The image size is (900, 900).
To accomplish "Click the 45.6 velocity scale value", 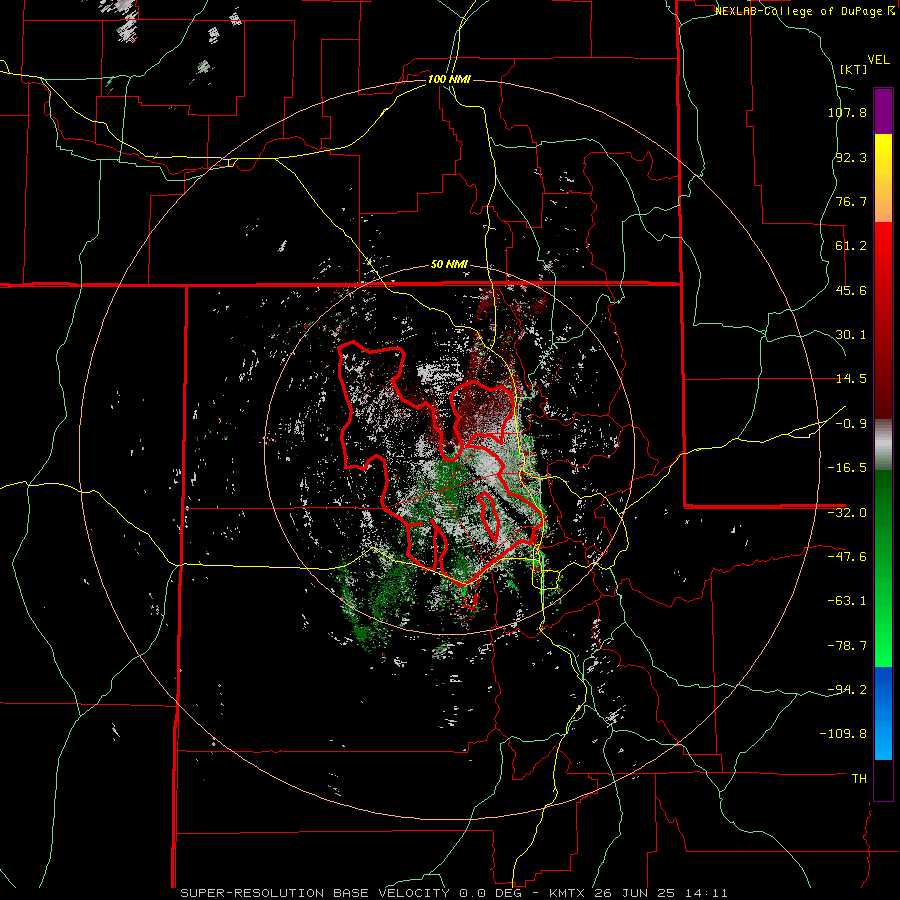I will point(851,290).
